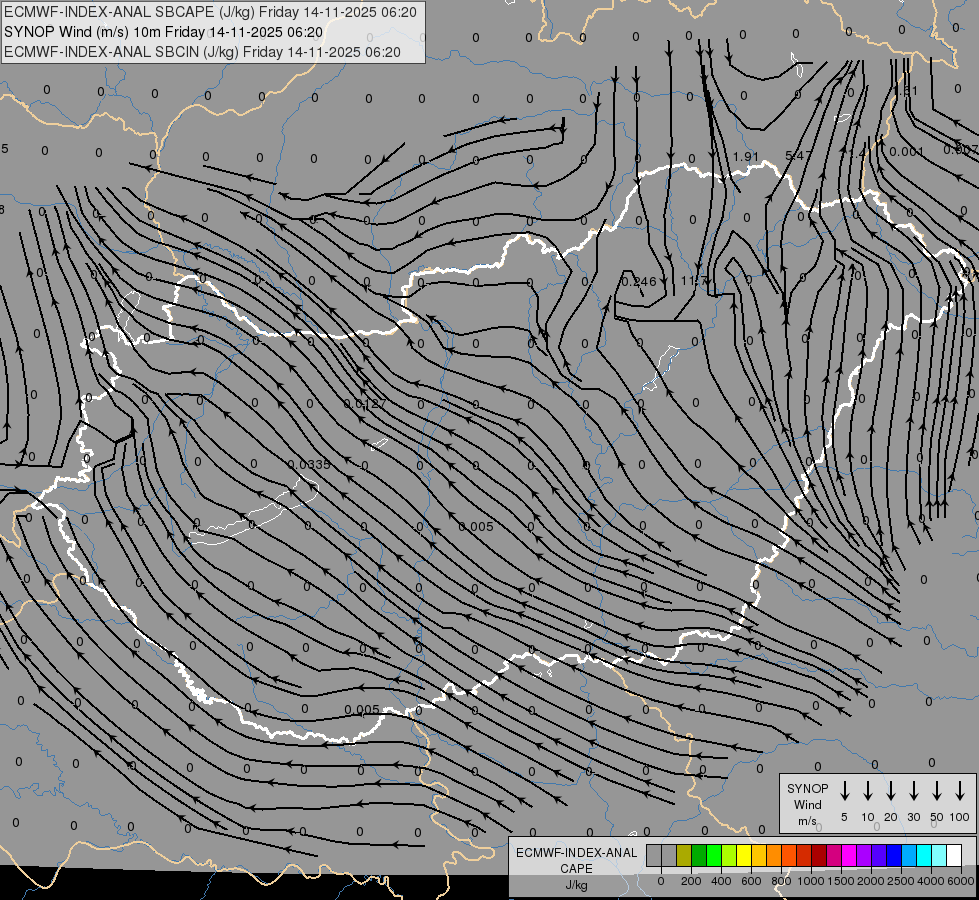Pick the 100 m/s wind arrow symbol
Image resolution: width=979 pixels, height=900 pixels.
960,791
